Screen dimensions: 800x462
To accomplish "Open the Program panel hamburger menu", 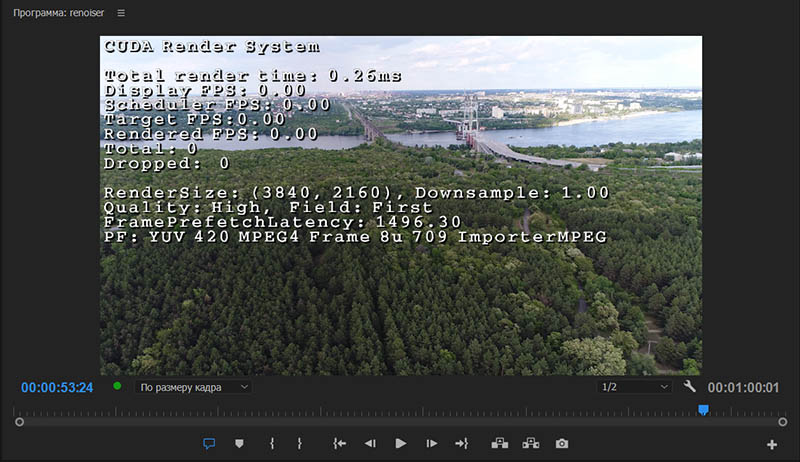I will (x=121, y=13).
